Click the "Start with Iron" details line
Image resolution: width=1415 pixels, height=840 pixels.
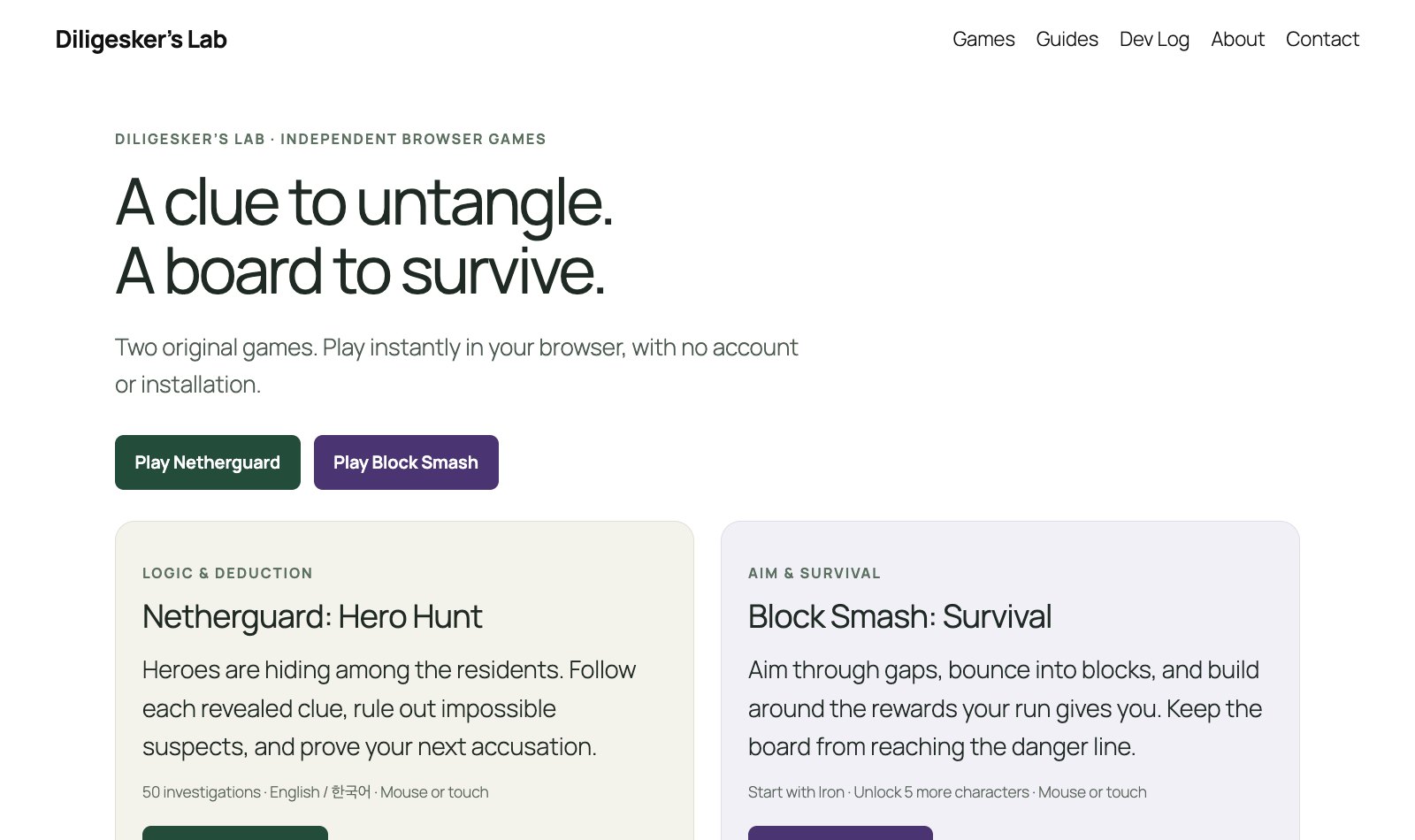click(x=947, y=792)
